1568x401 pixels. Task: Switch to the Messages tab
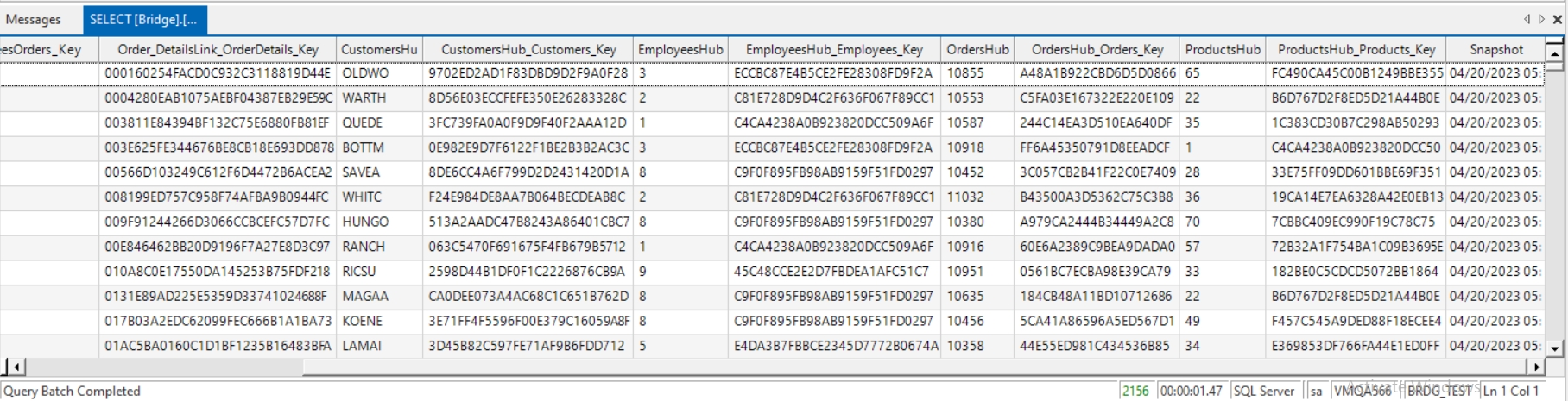click(34, 19)
